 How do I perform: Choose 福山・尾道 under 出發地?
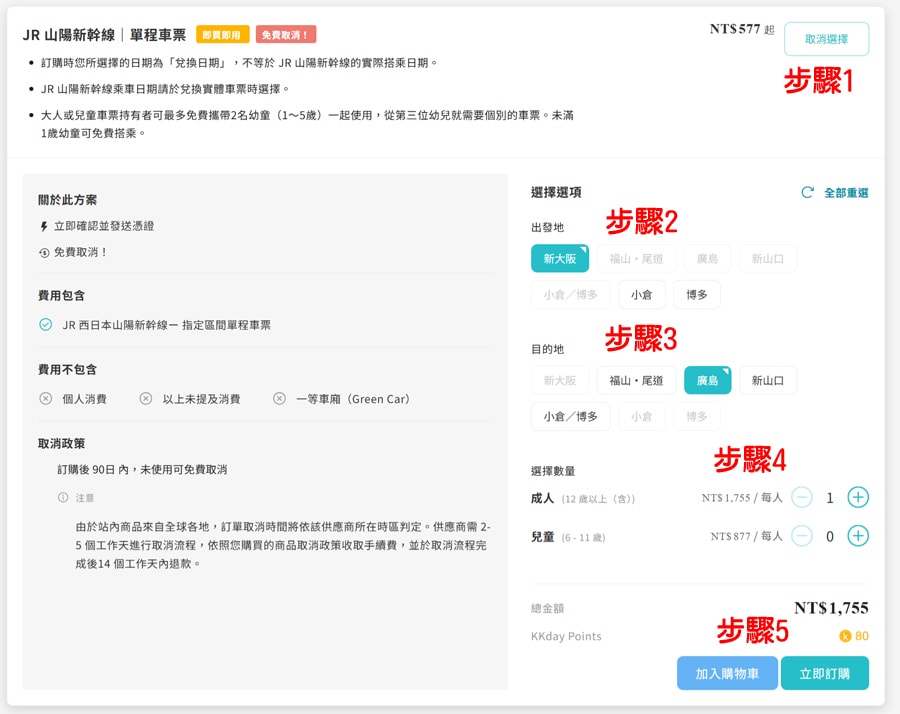(636, 258)
